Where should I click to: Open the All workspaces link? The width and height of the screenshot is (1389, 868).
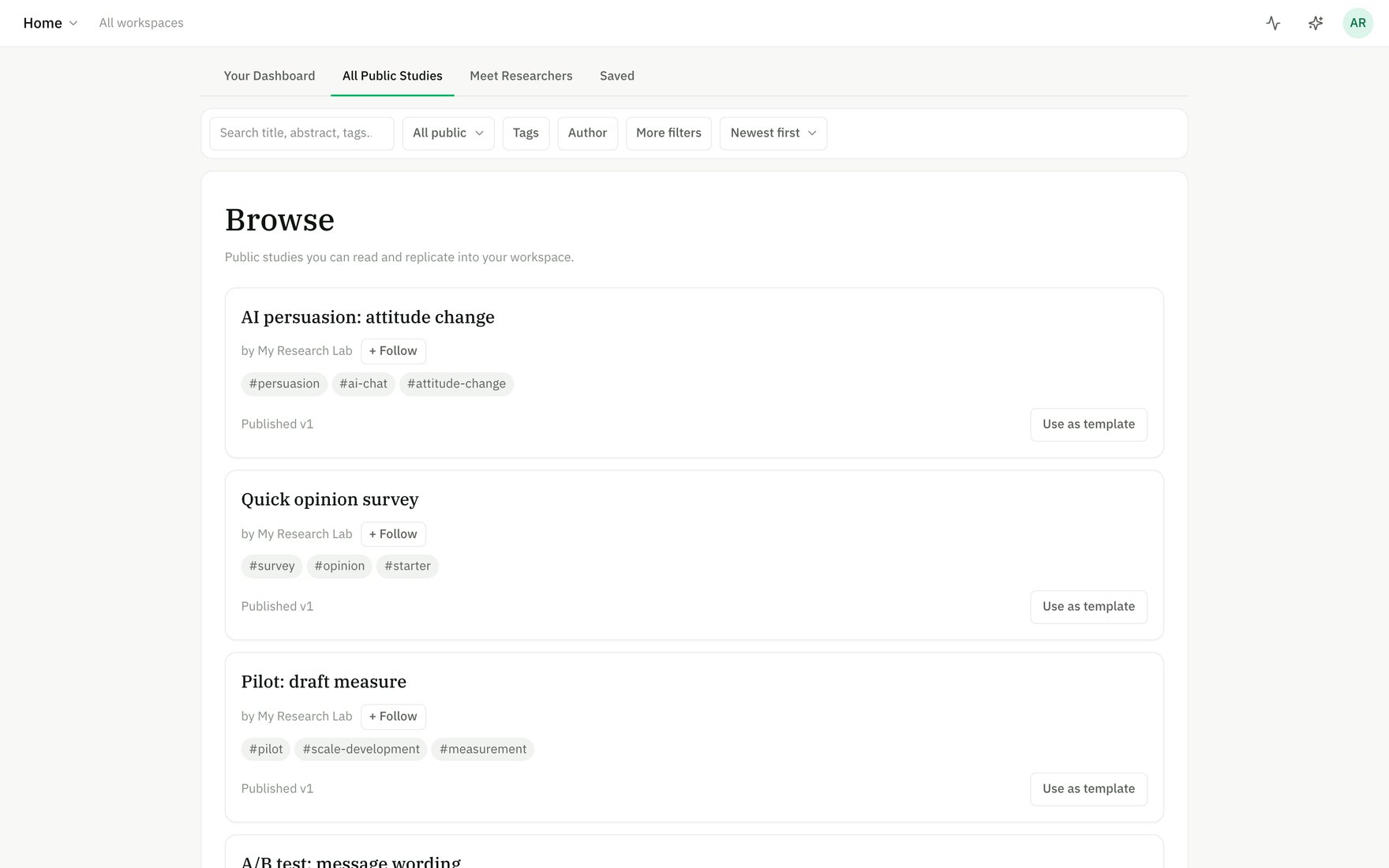click(x=141, y=23)
